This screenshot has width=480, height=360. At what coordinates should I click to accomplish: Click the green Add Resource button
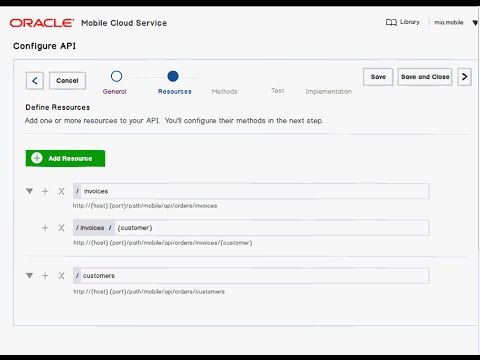[65, 158]
